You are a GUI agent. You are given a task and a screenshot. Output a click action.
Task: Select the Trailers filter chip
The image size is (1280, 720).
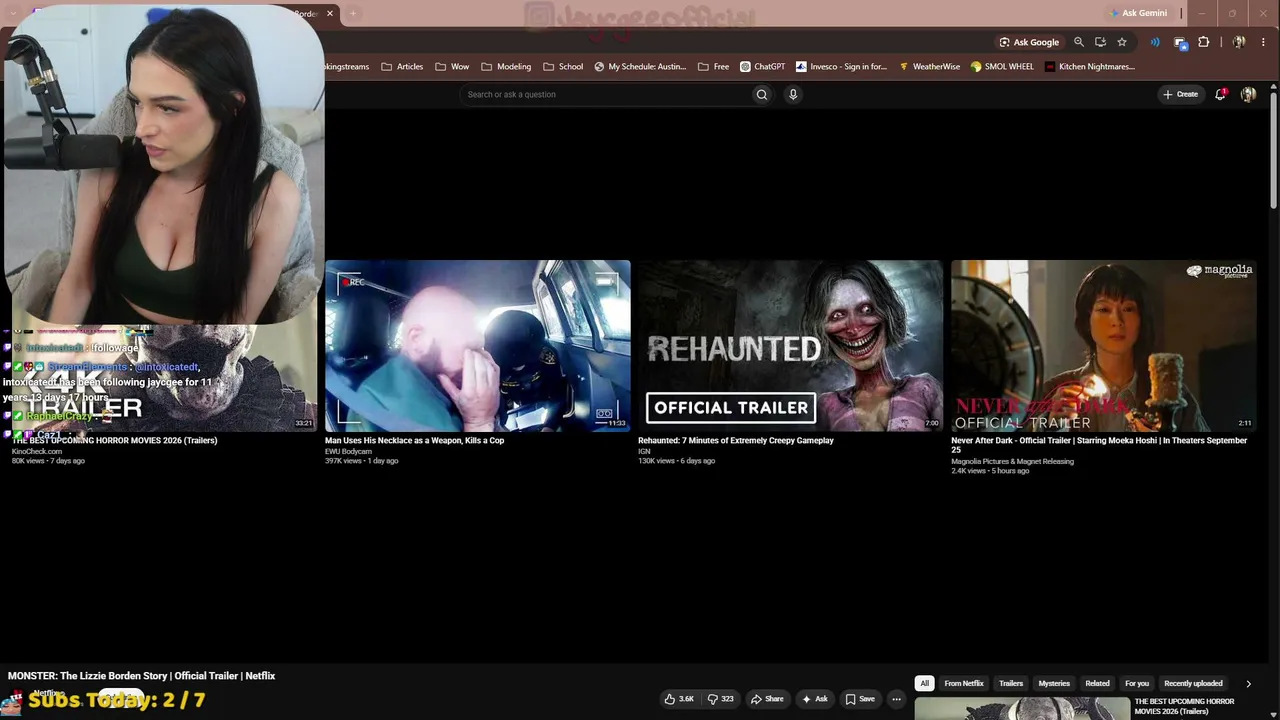coord(1011,684)
